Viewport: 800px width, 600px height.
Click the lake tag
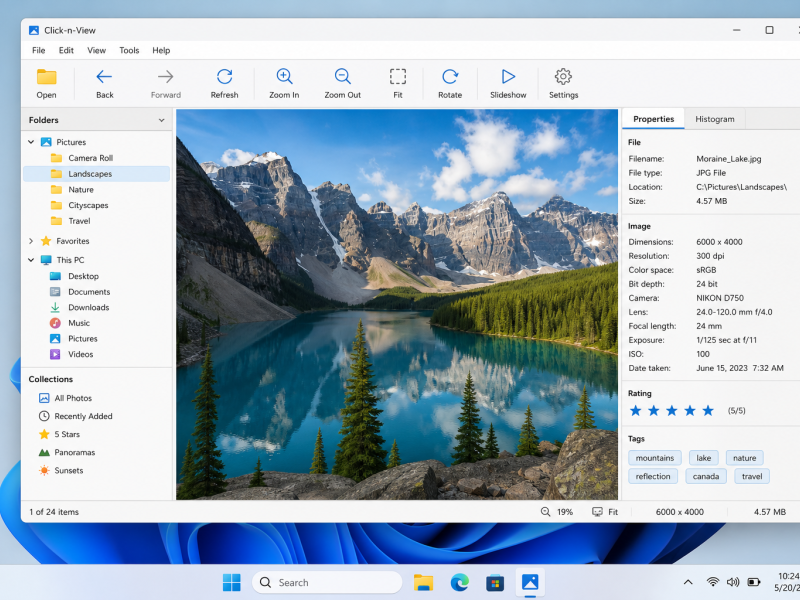click(x=704, y=458)
